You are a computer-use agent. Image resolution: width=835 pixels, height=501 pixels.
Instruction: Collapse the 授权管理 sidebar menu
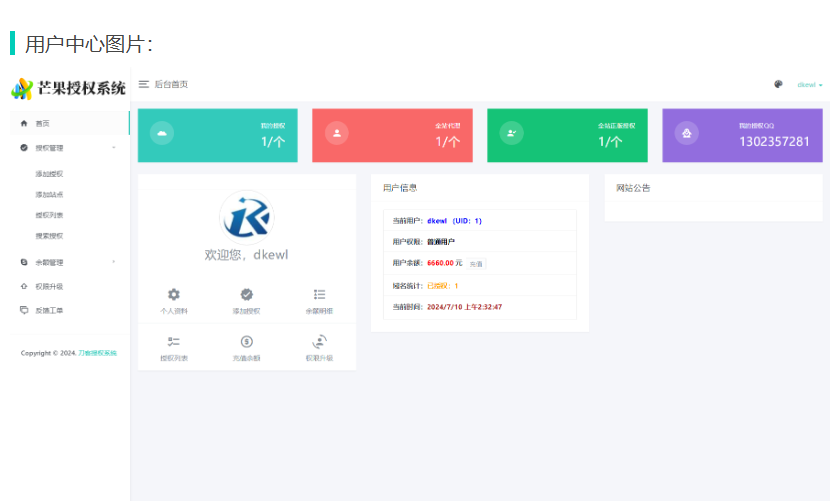coord(70,148)
